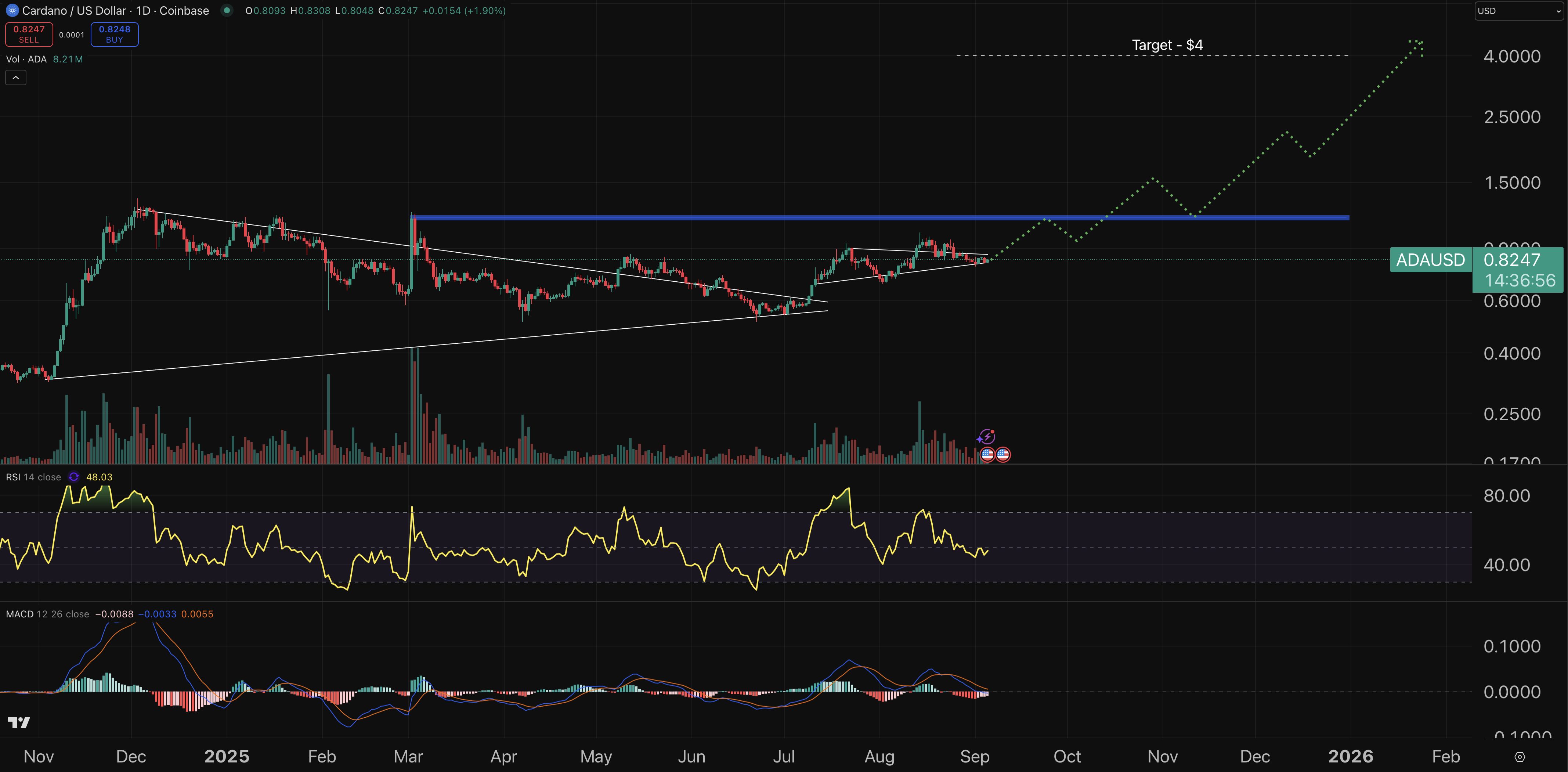Click the green market status dot near OHLC values
1568x772 pixels.
[227, 10]
